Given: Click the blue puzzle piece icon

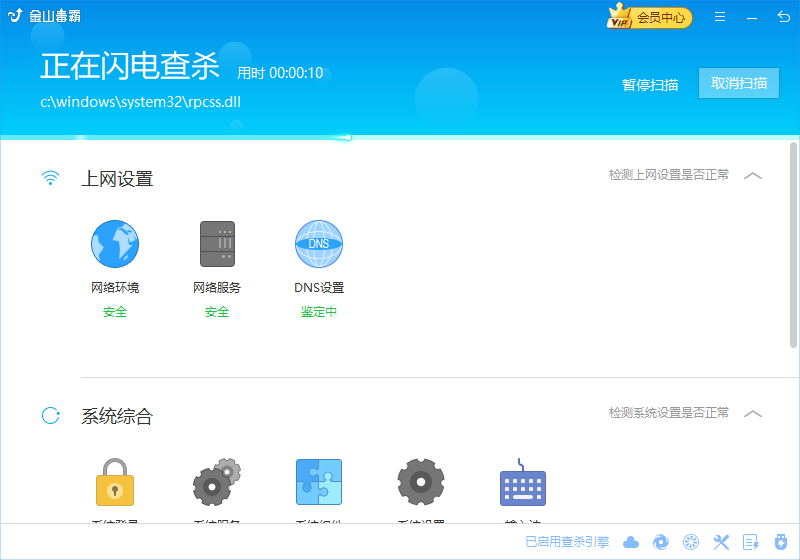Looking at the screenshot, I should [x=319, y=482].
